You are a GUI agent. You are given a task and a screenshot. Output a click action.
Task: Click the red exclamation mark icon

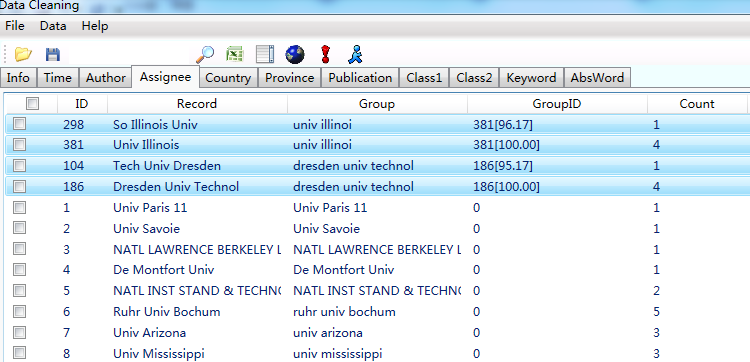point(326,54)
